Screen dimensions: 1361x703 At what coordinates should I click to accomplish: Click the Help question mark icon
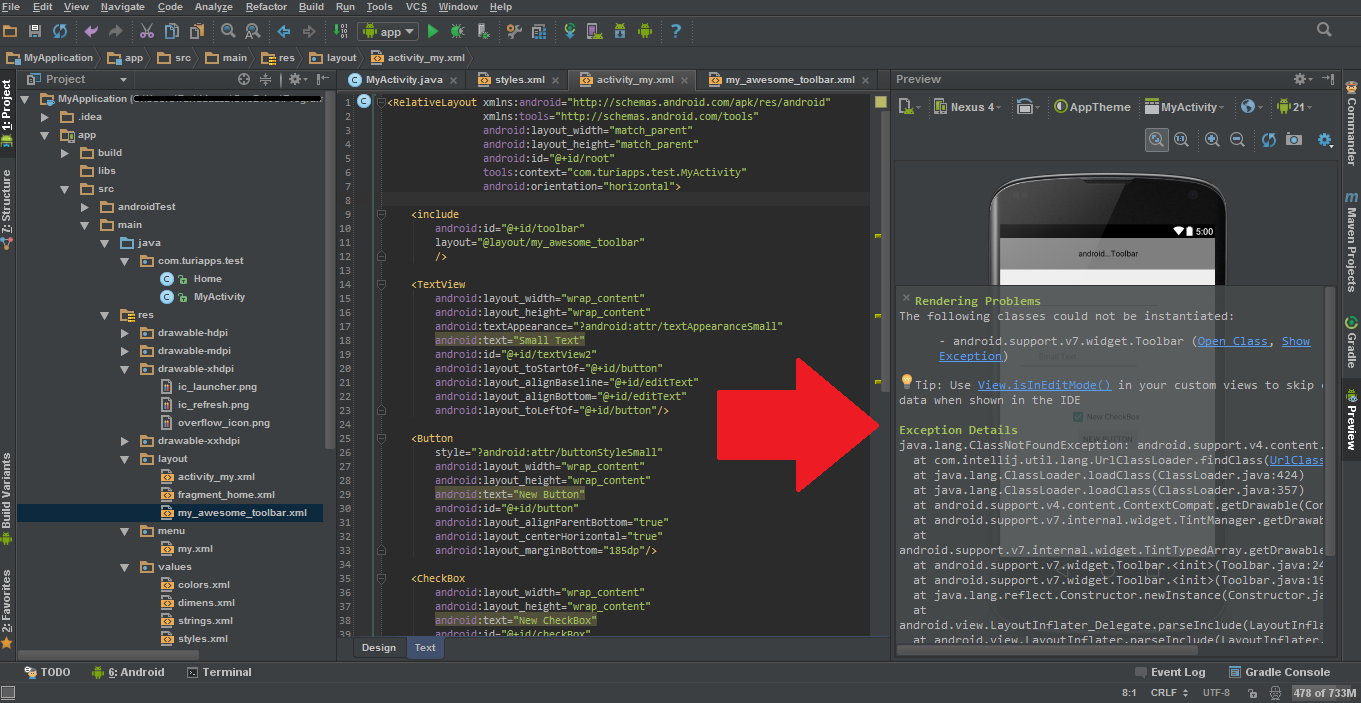(x=676, y=32)
